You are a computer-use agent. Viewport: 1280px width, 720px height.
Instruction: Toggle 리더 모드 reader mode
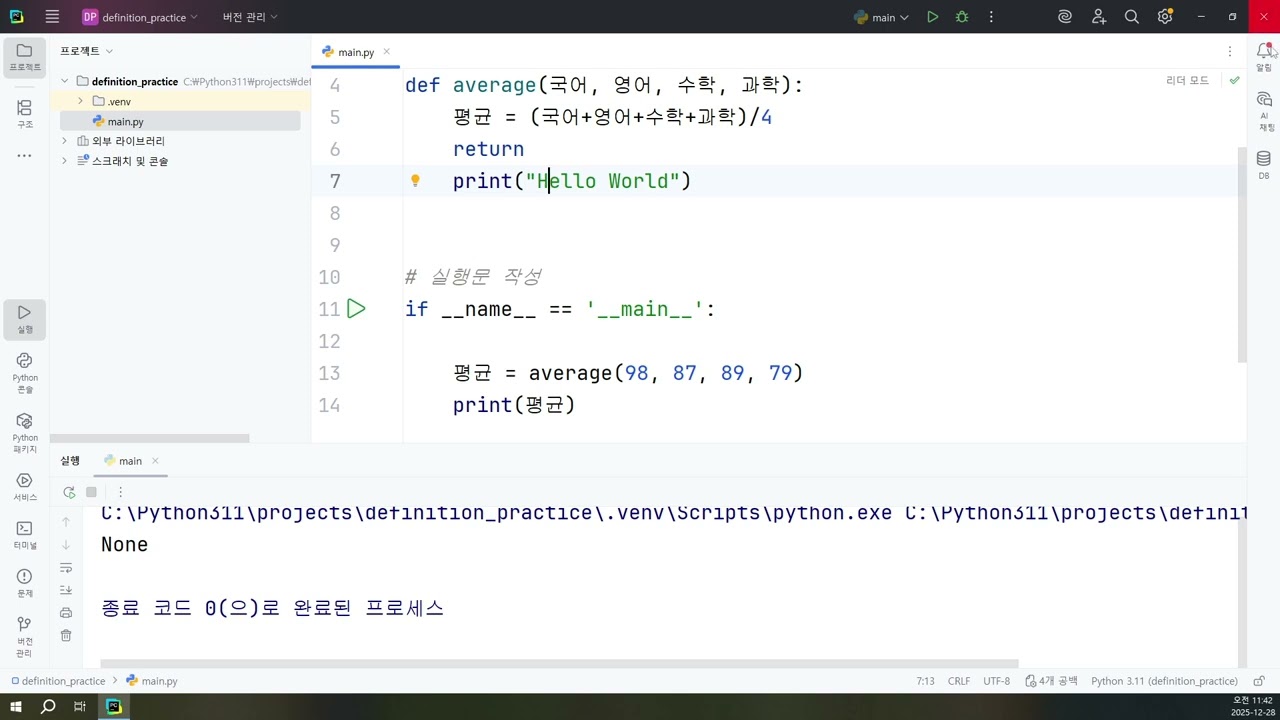1187,80
